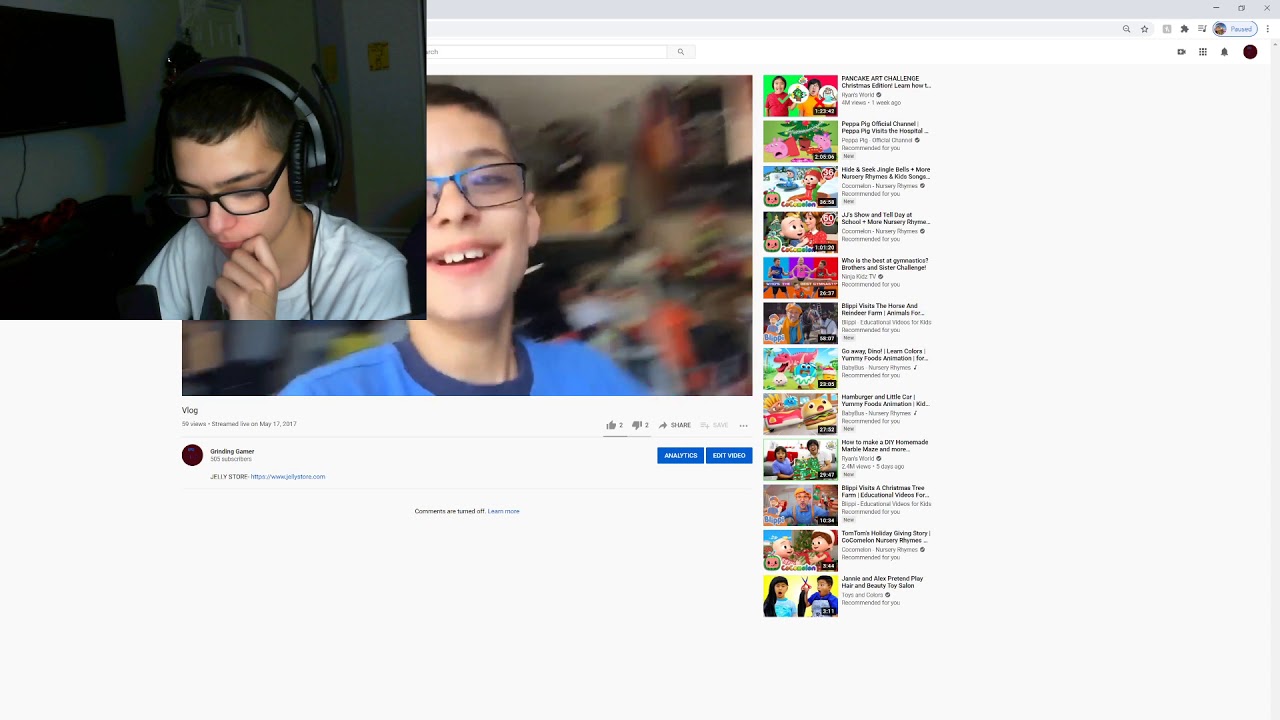Click 'Peppa Pig Official Channel' video title

(x=885, y=127)
